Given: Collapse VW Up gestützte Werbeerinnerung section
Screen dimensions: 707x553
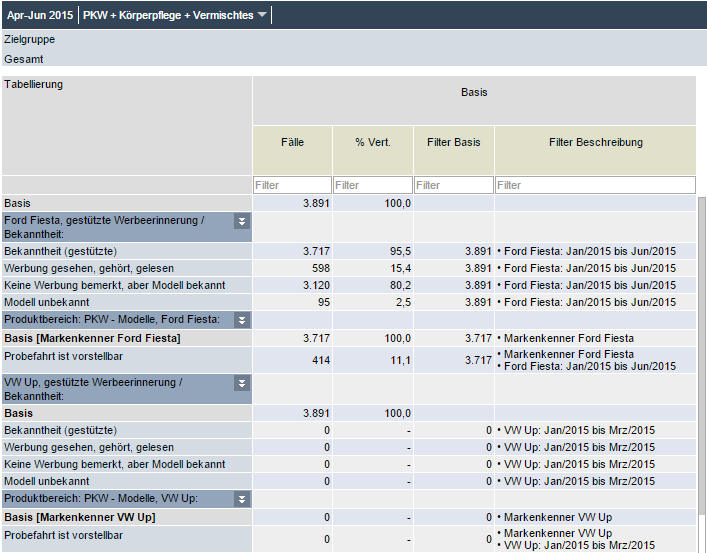Looking at the screenshot, I should click(242, 383).
